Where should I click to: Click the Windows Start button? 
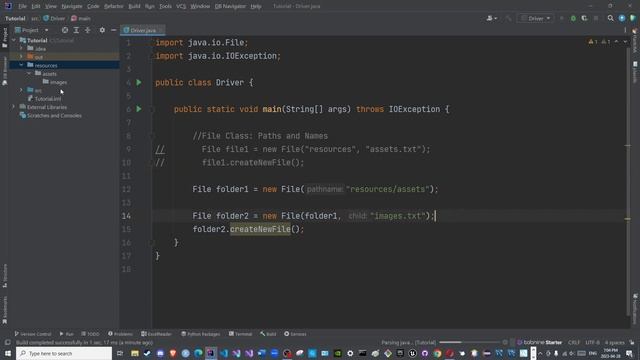point(8,353)
